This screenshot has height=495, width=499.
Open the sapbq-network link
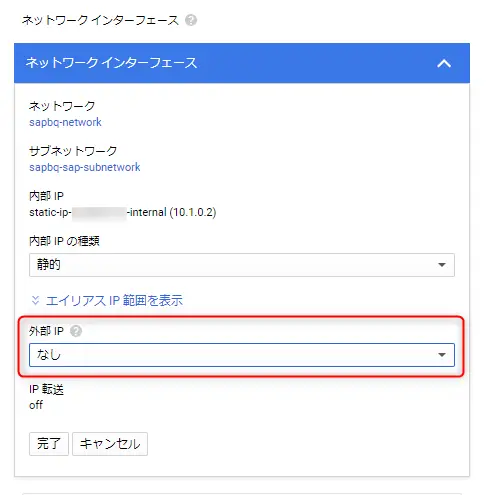coord(65,122)
